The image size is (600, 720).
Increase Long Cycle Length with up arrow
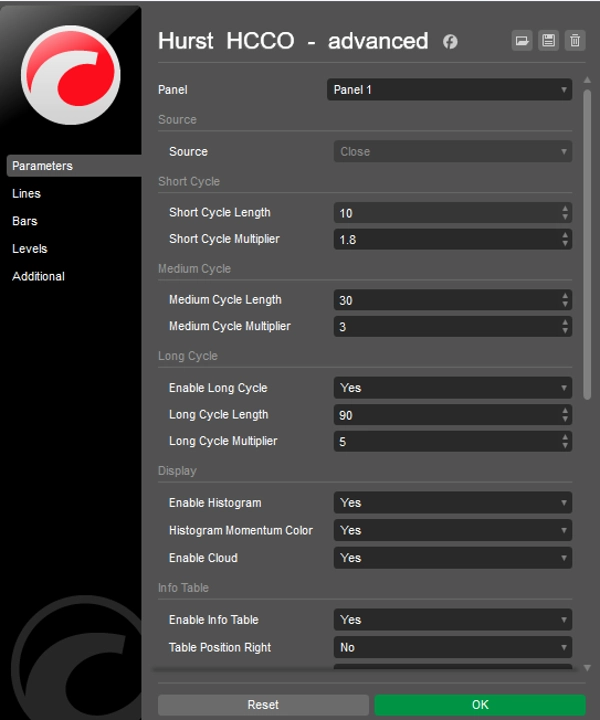565,411
